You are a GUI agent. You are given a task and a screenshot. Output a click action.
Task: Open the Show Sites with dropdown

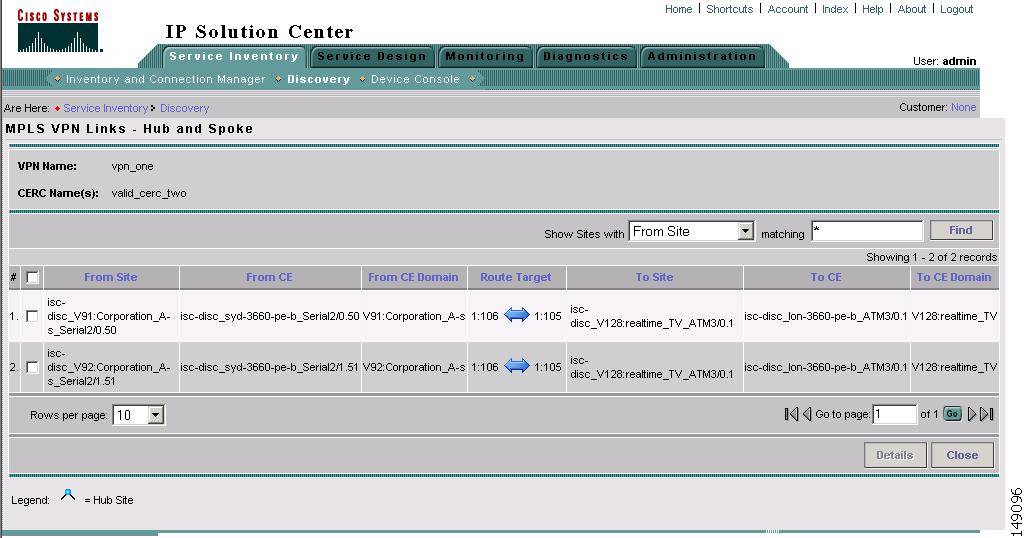[692, 231]
